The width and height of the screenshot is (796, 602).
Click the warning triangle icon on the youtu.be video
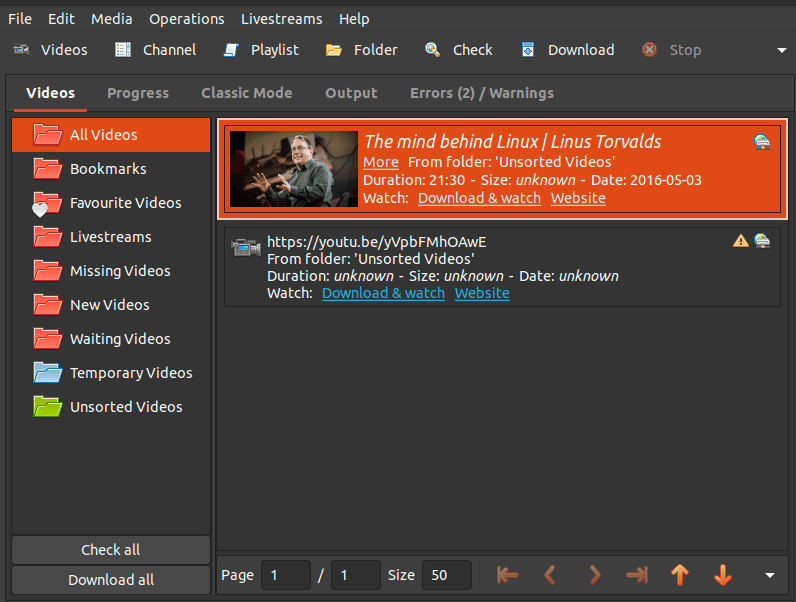(x=741, y=241)
